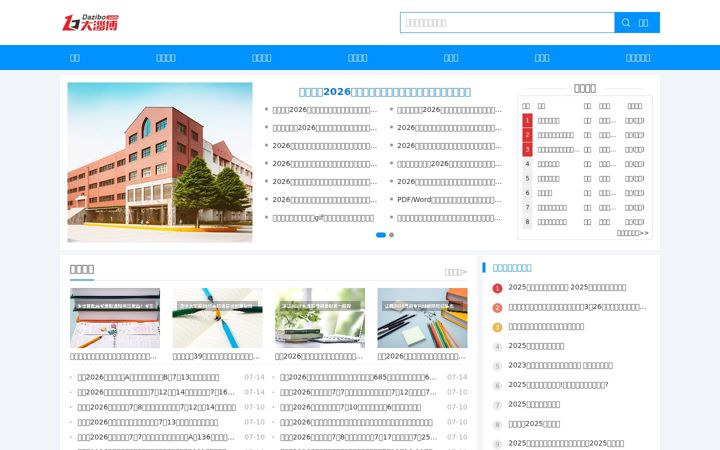Click red square badge 1 in ranking table

(x=527, y=120)
